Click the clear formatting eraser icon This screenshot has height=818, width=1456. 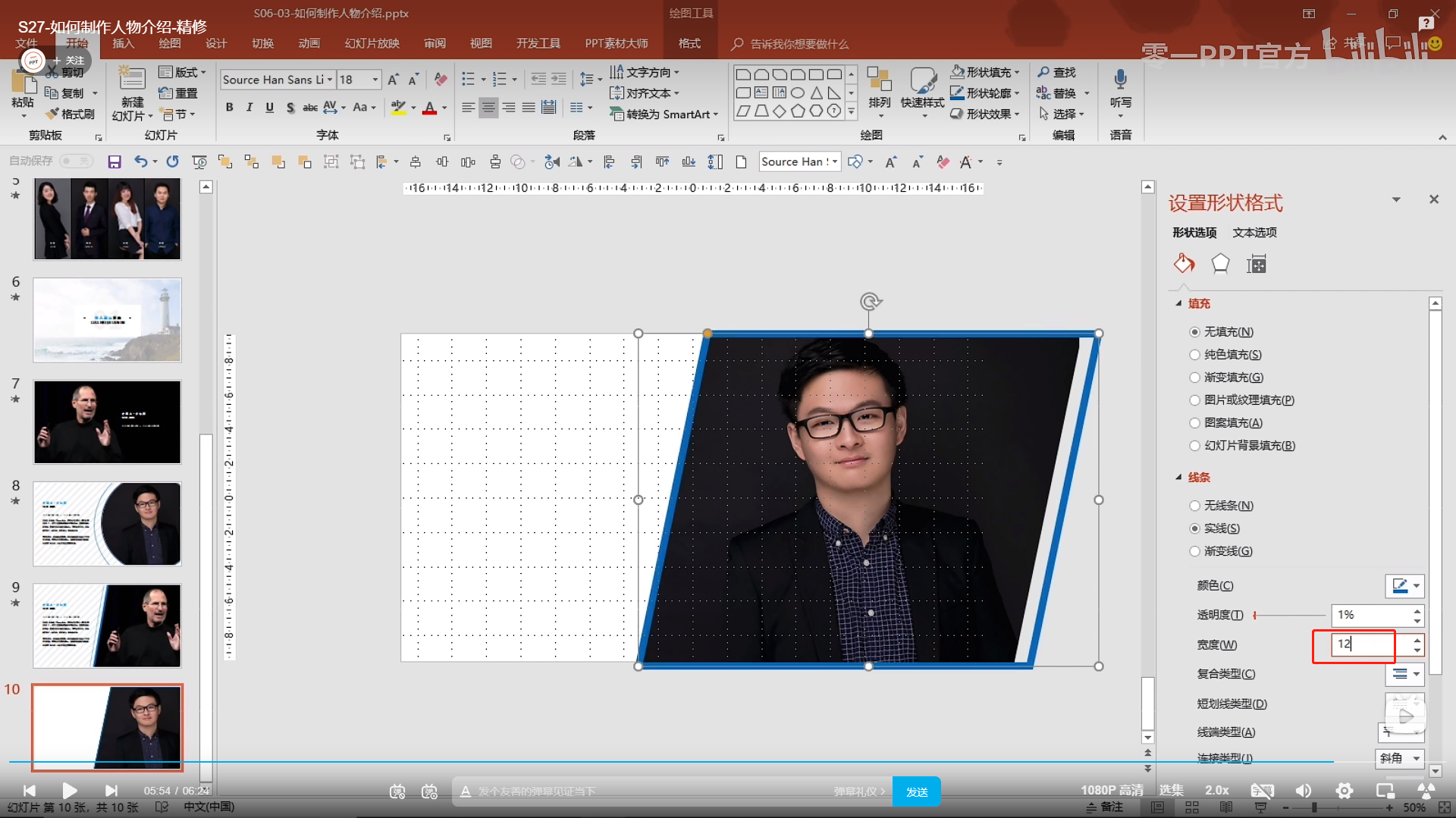pos(441,79)
